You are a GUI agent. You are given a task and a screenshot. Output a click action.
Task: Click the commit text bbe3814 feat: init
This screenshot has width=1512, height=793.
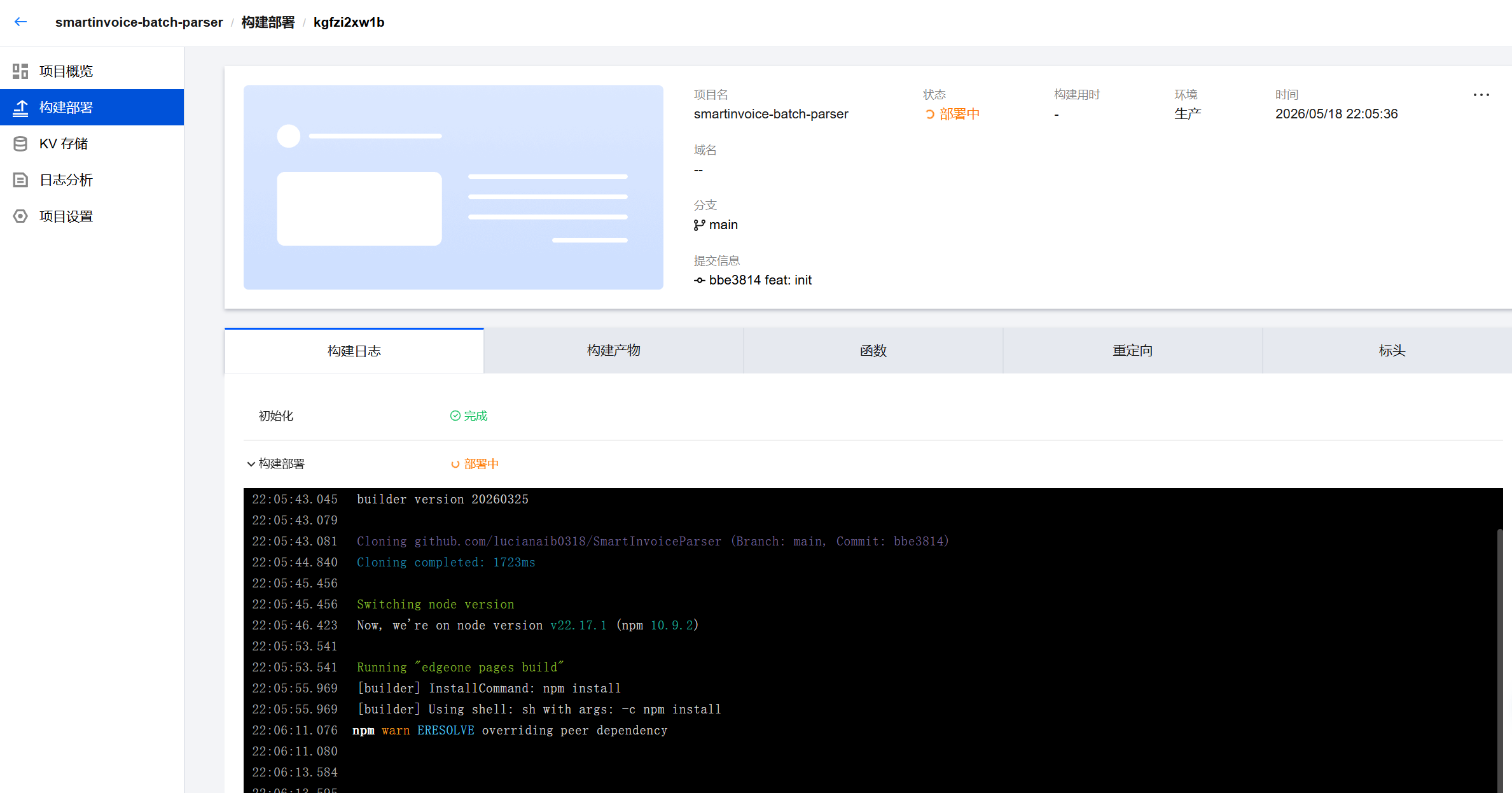(x=761, y=281)
